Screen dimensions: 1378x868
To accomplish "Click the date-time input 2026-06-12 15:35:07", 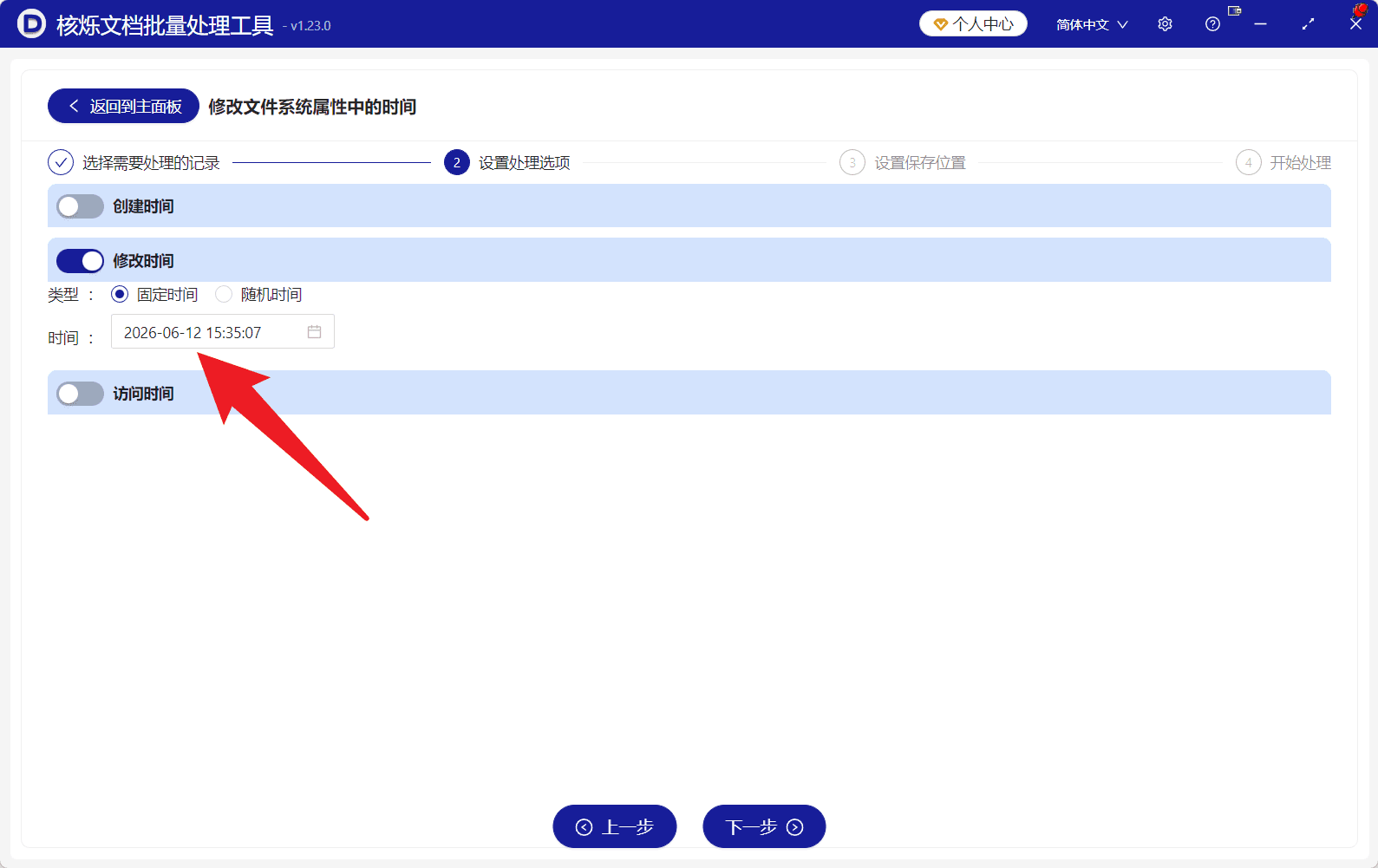I will point(223,331).
